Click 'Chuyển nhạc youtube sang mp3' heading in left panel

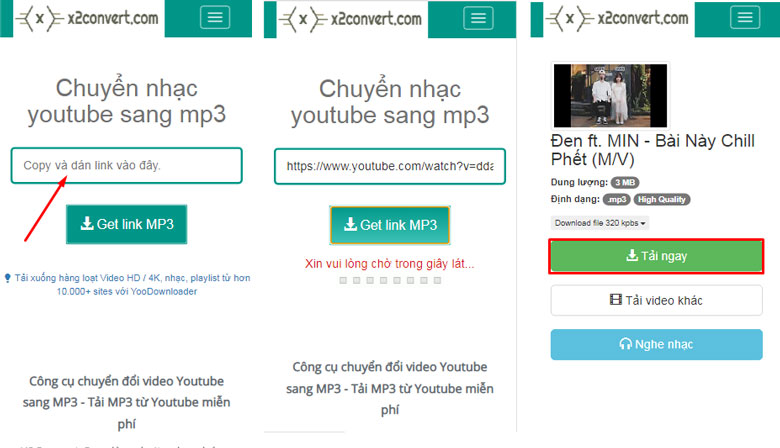pyautogui.click(x=126, y=101)
